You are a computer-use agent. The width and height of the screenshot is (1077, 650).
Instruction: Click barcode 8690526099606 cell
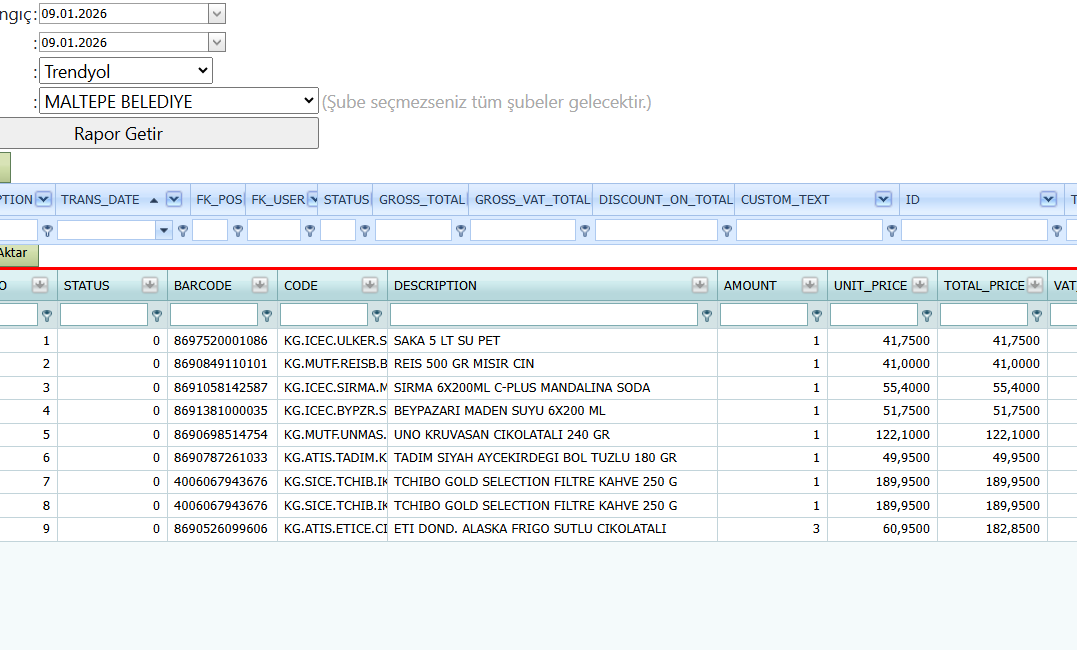click(223, 529)
